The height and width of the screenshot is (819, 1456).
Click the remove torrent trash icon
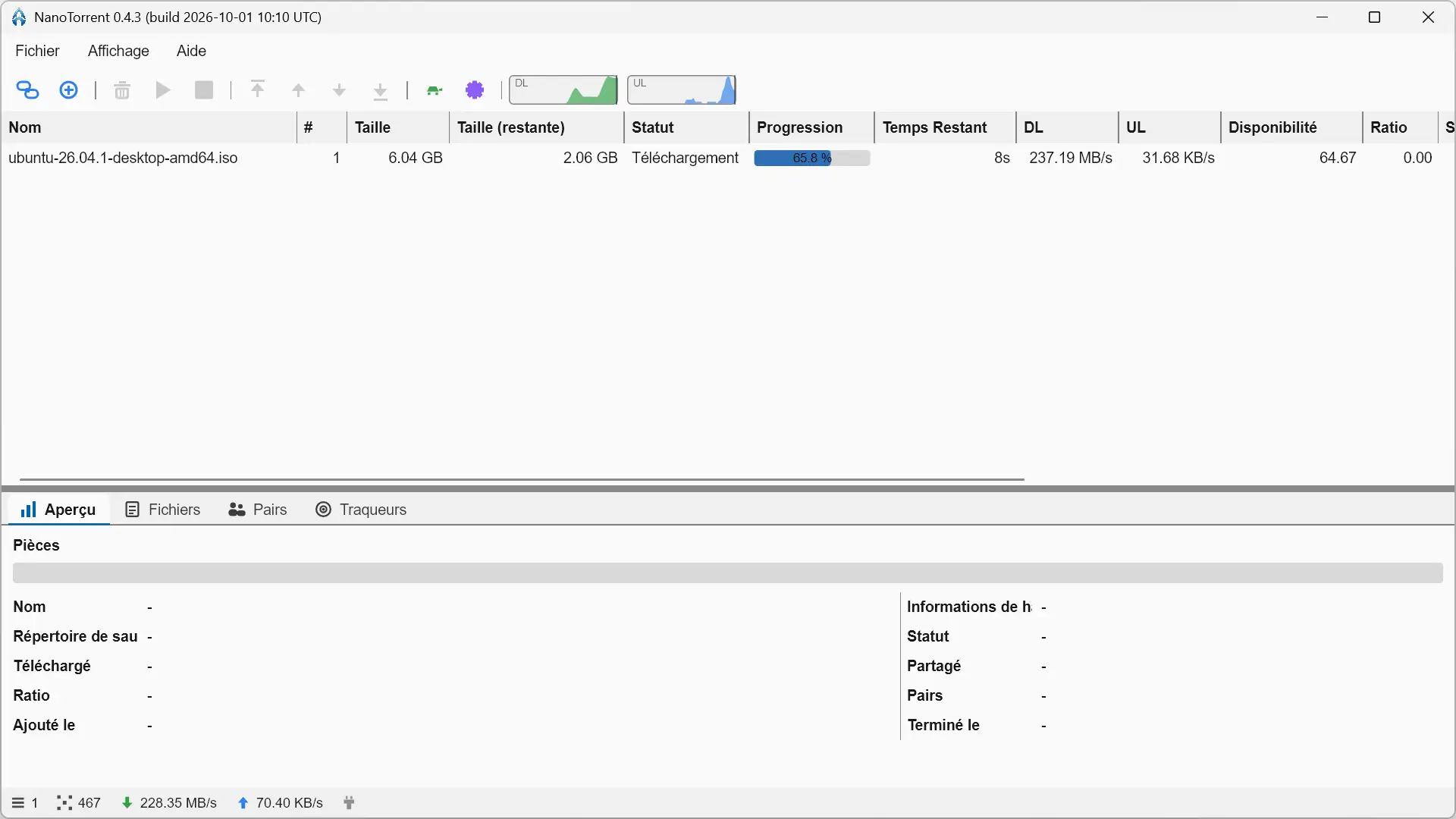122,90
